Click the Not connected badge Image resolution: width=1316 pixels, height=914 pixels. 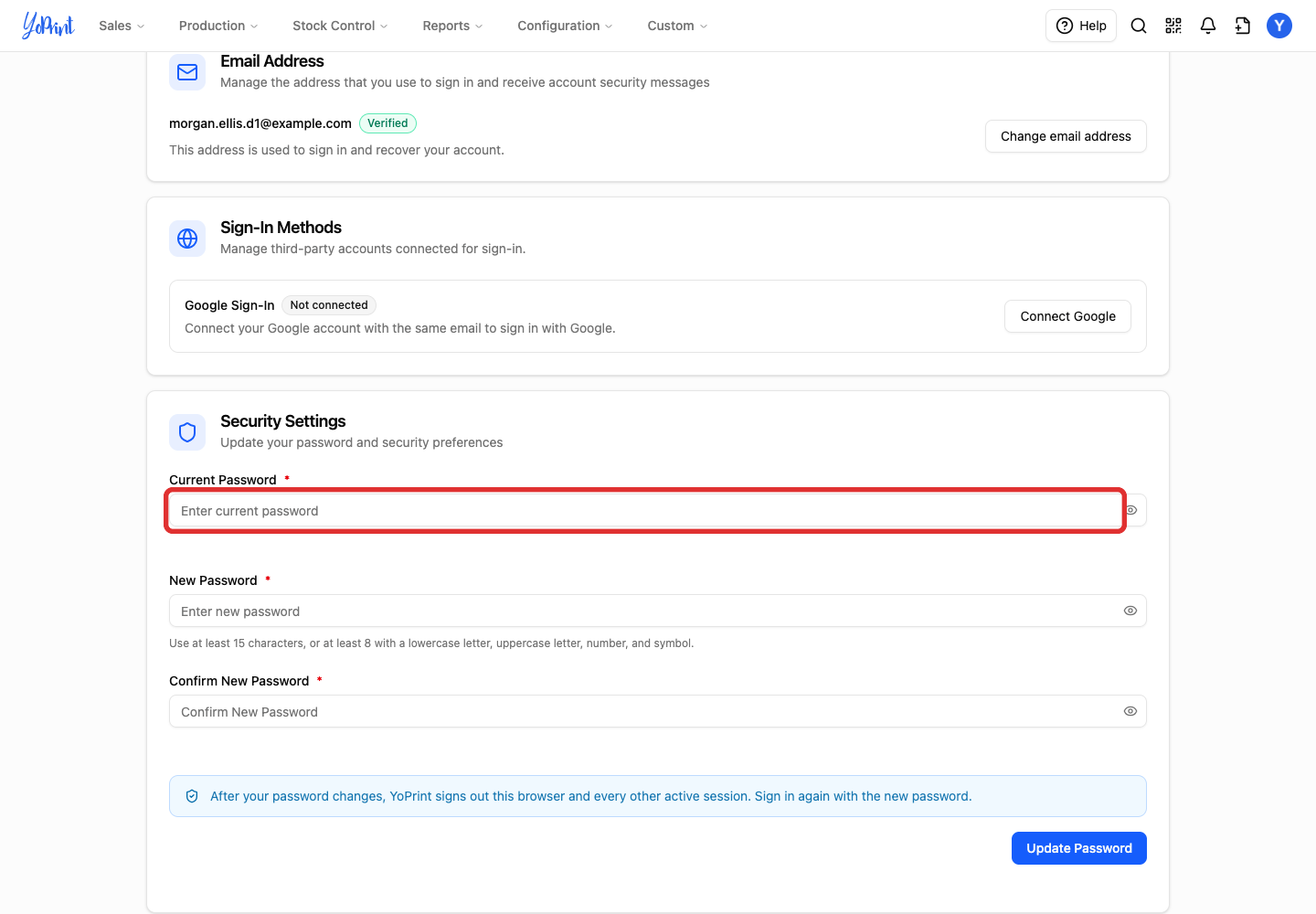pos(329,305)
